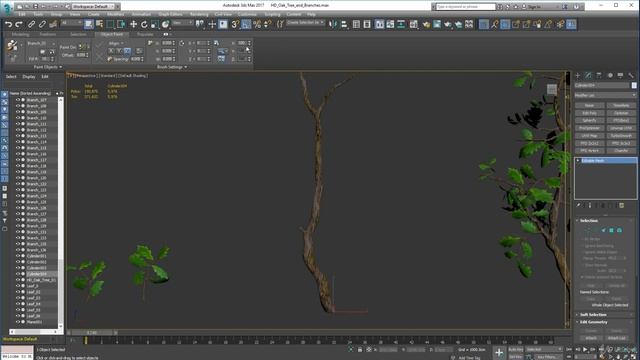Open the selection filter All dropdown
The width and height of the screenshot is (640, 360).
[x=71, y=23]
